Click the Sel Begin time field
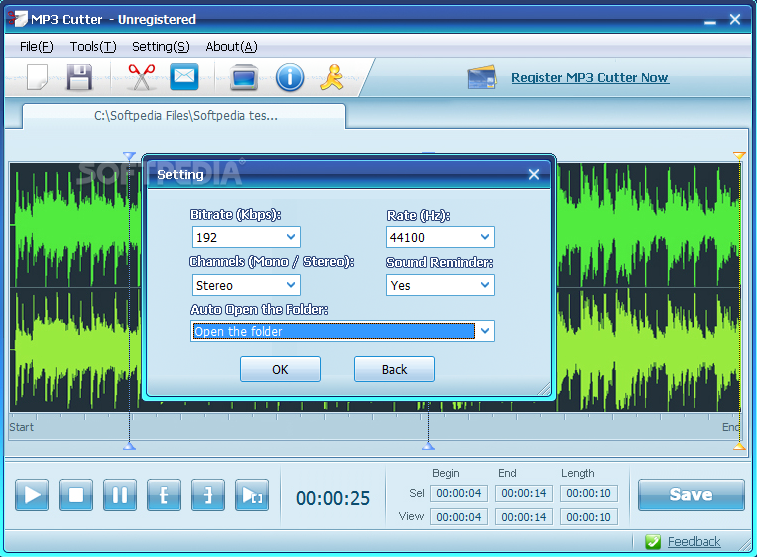The width and height of the screenshot is (757, 557). point(459,493)
